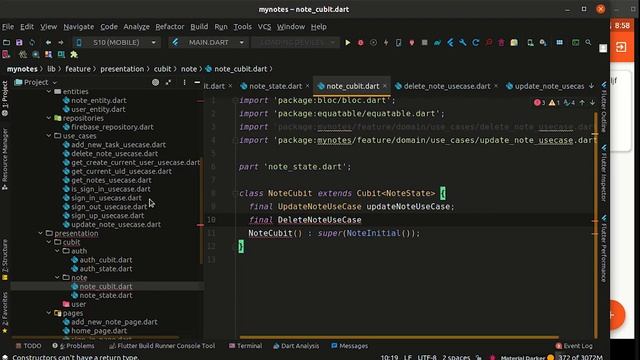Collapse the entities folder
This screenshot has width=640, height=360.
tap(49, 91)
